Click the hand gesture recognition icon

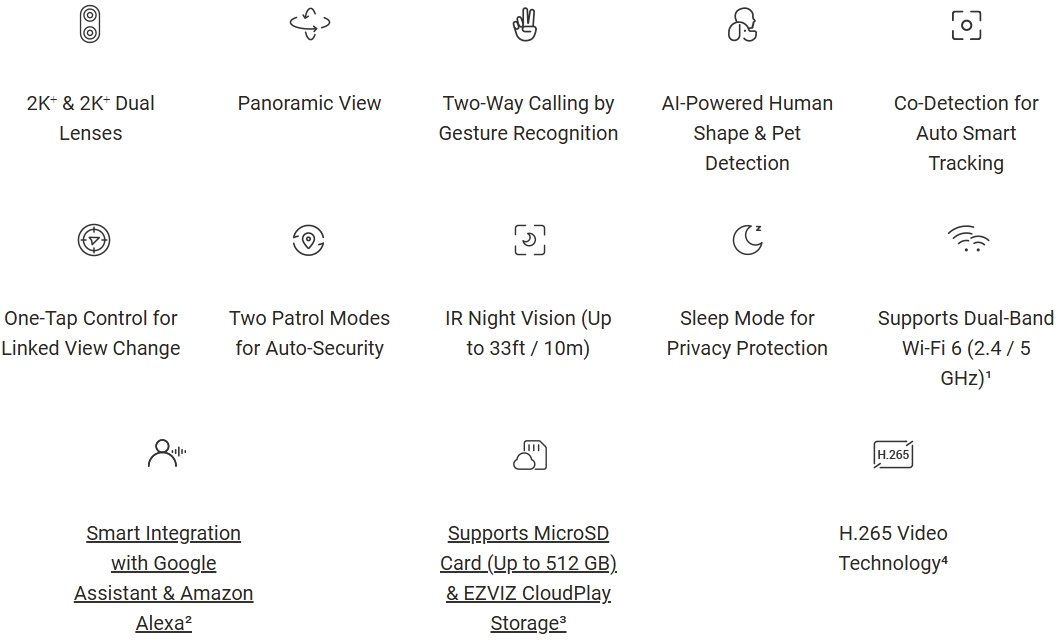[x=527, y=24]
